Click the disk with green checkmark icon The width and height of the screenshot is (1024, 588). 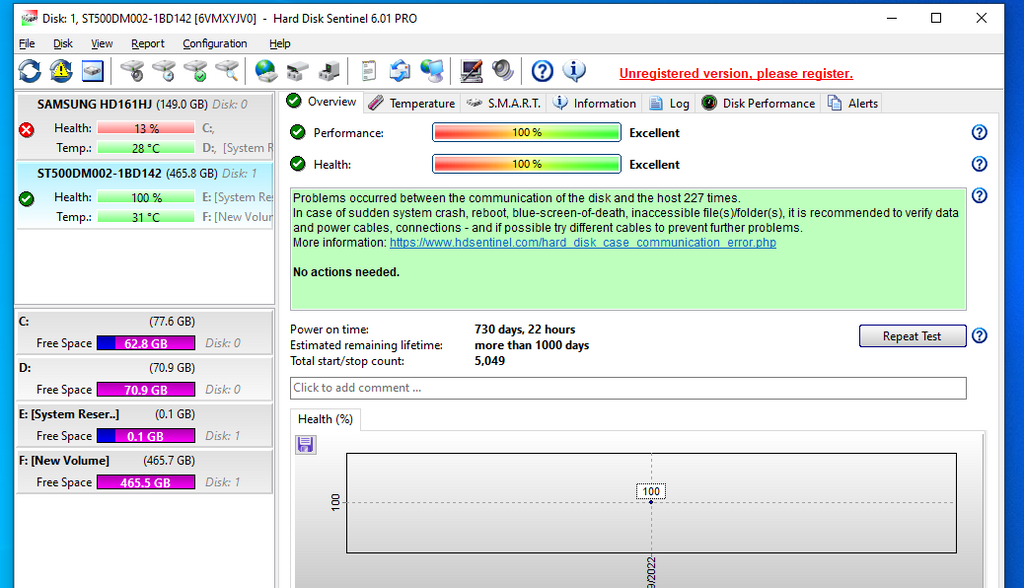coord(196,71)
